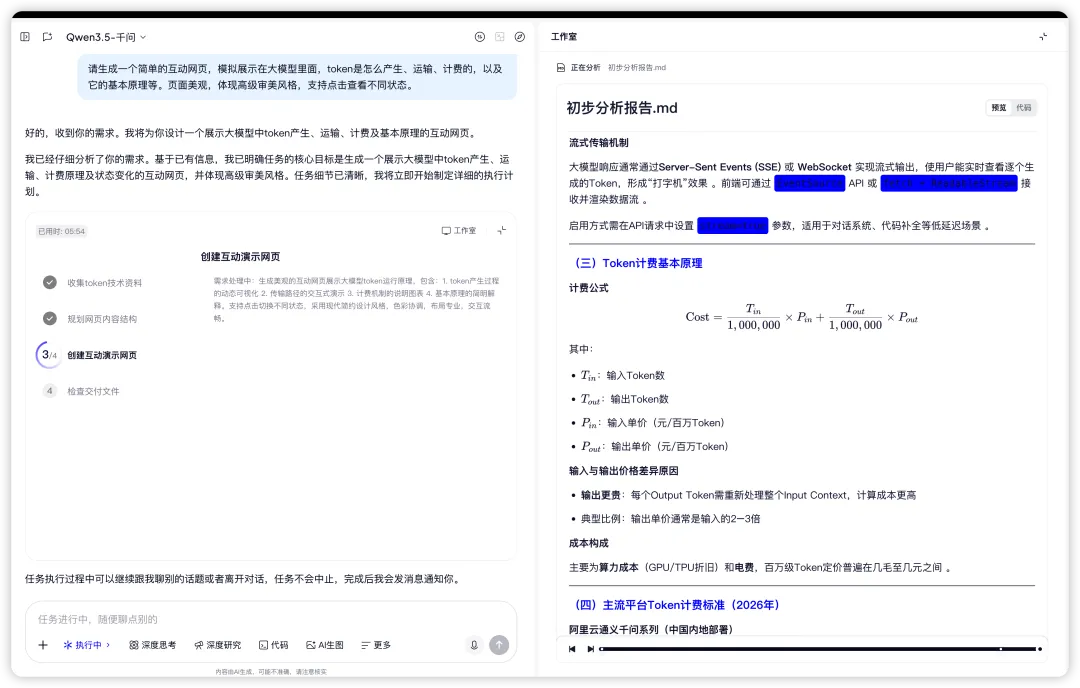Select the 创建互动演示网页 step in progress

[102, 355]
